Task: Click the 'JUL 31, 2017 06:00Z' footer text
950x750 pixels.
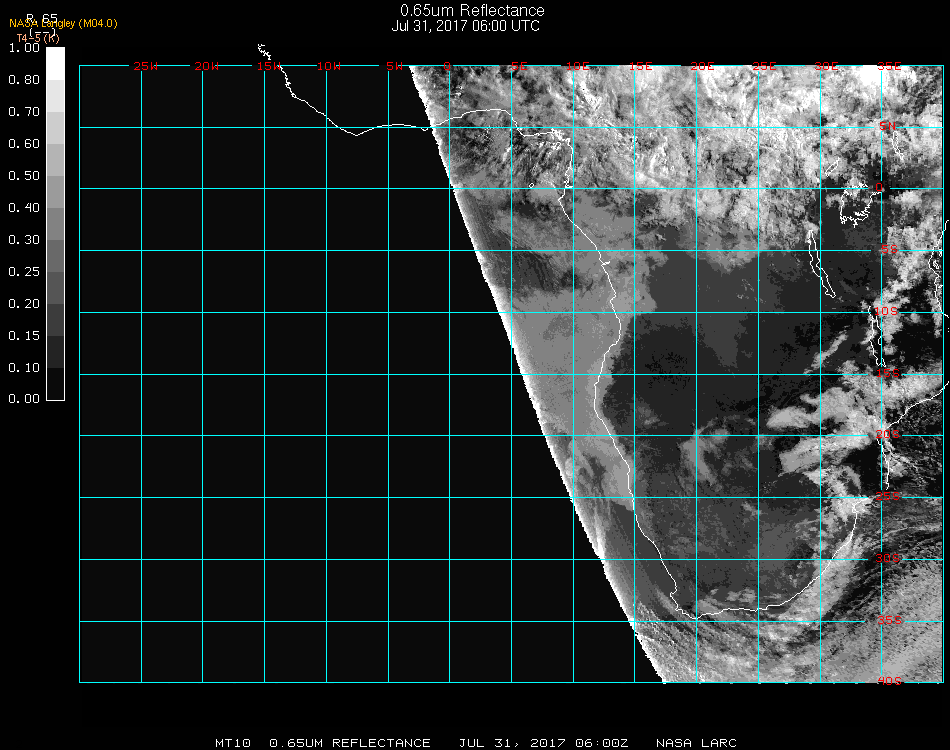Action: click(x=543, y=743)
